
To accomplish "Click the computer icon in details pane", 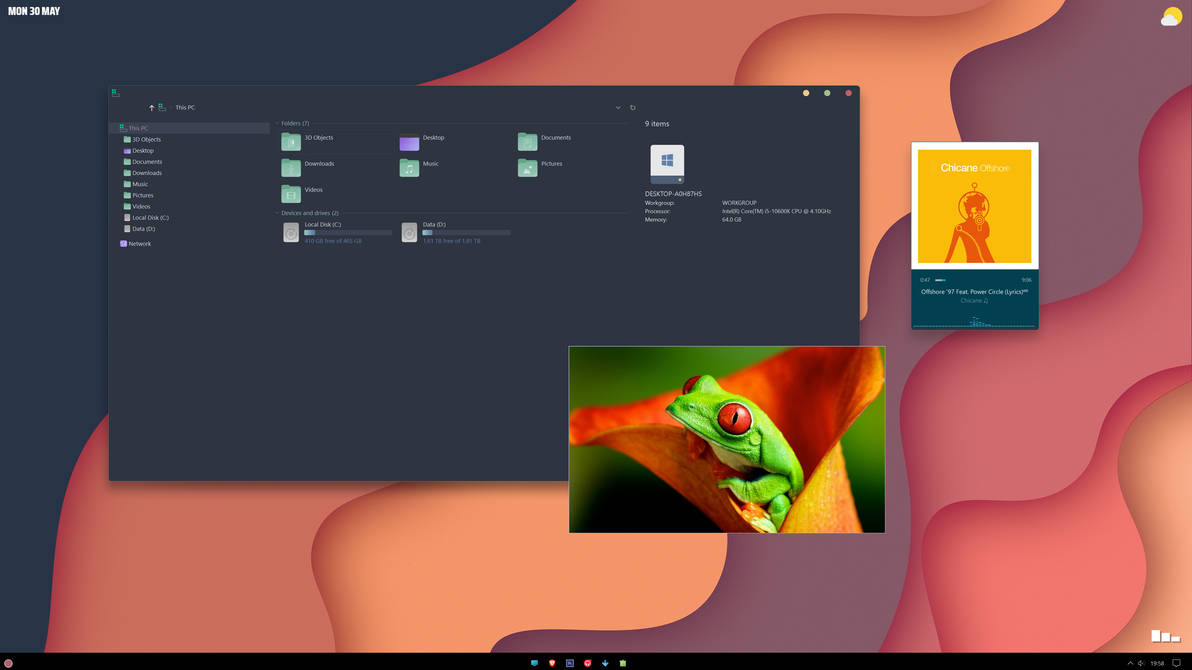I will coord(667,164).
